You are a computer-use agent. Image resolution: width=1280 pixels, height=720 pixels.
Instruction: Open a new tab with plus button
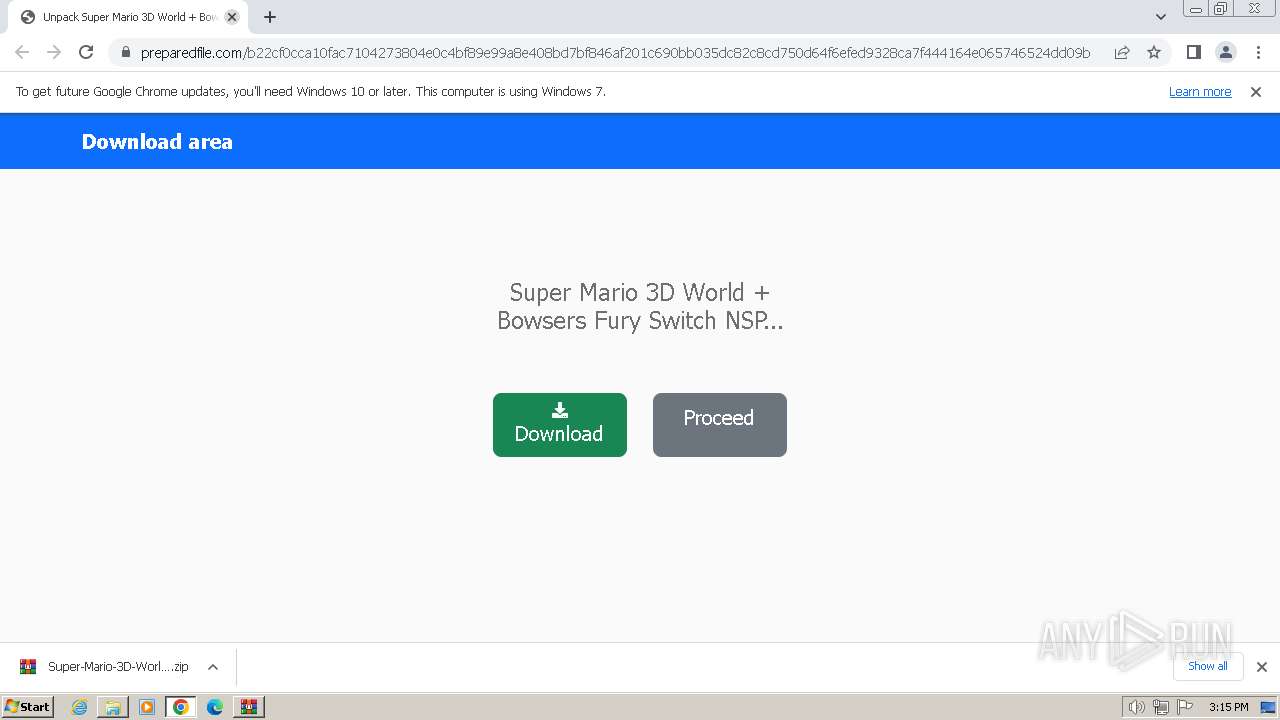click(x=270, y=17)
